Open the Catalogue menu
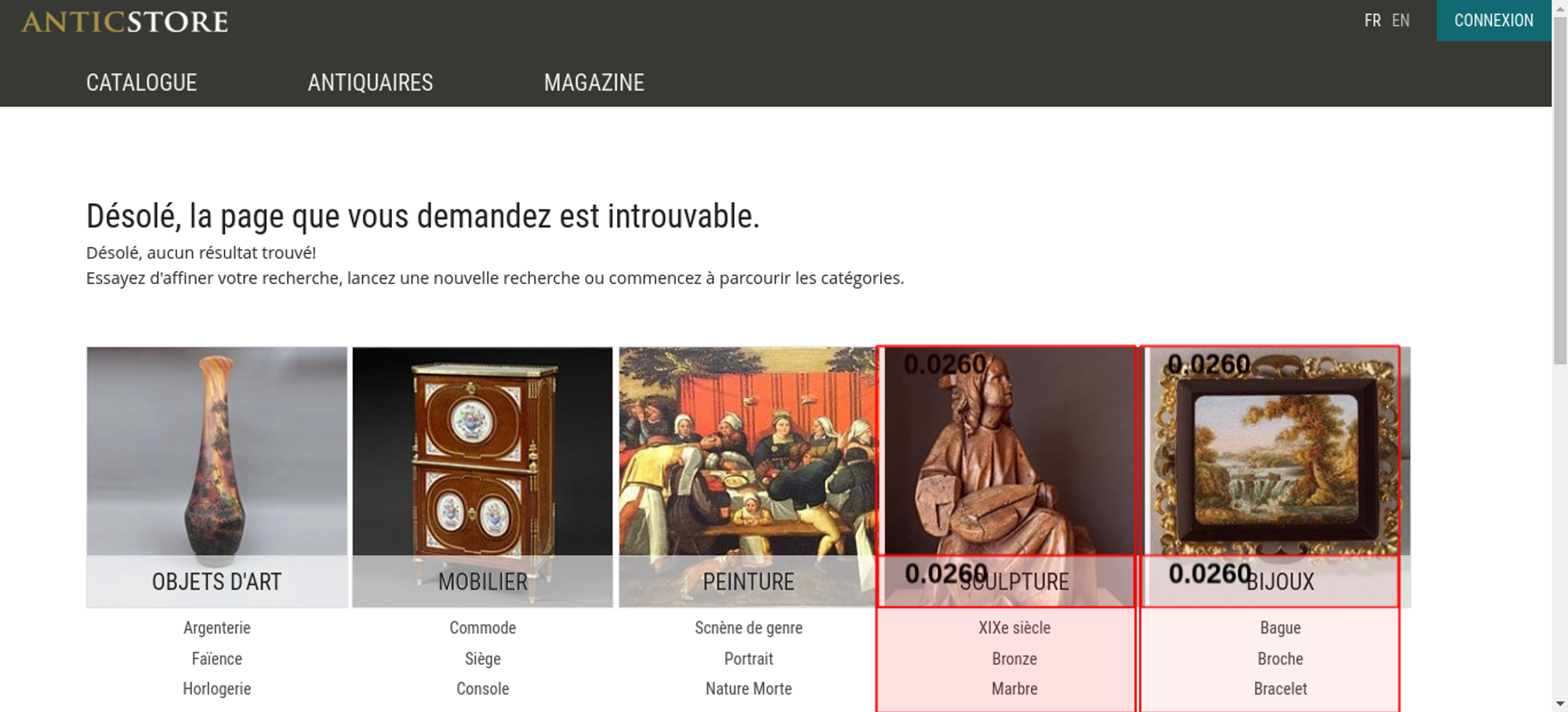 point(141,82)
